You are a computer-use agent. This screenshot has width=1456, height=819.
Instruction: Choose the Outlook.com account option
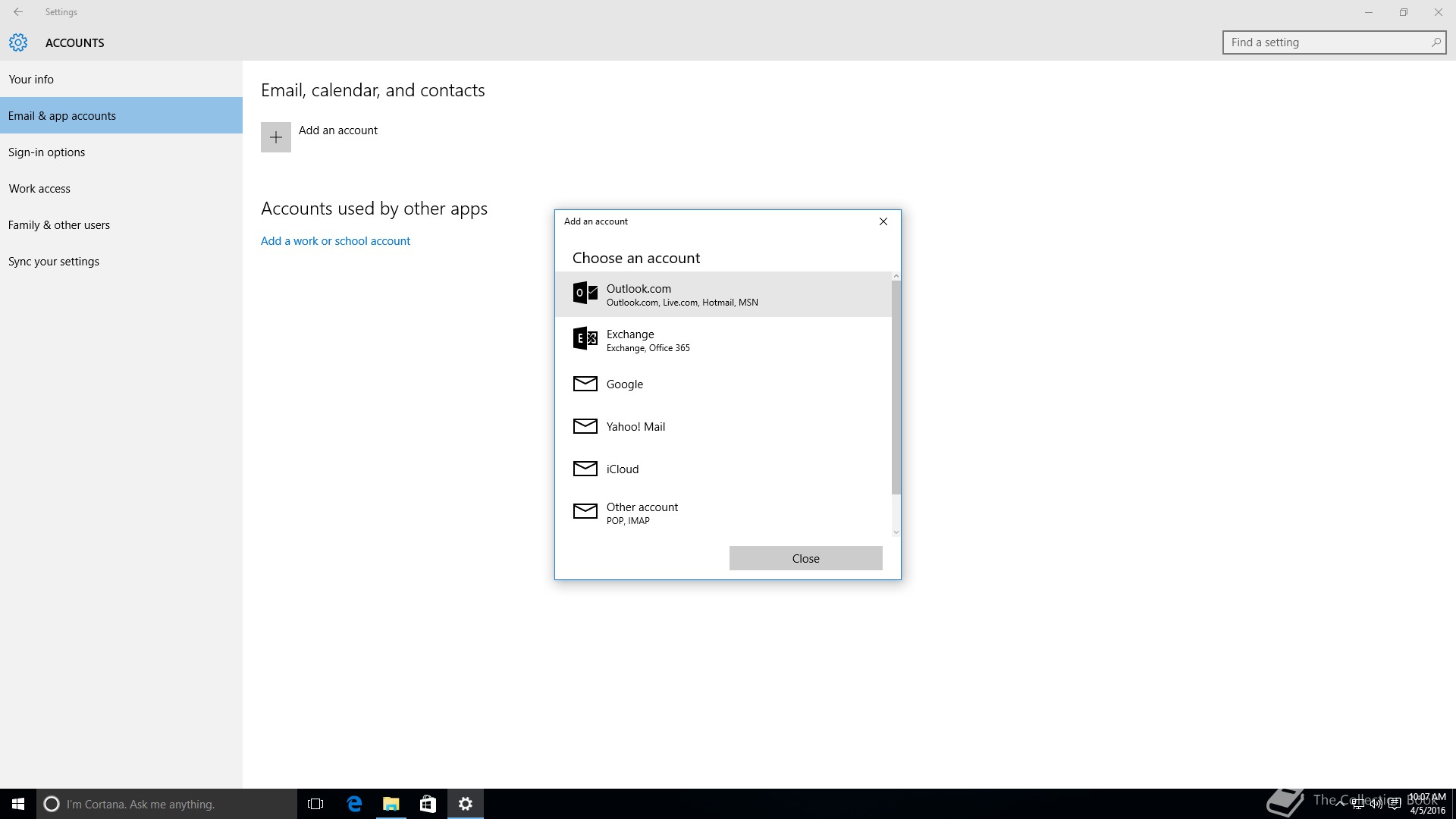point(723,294)
